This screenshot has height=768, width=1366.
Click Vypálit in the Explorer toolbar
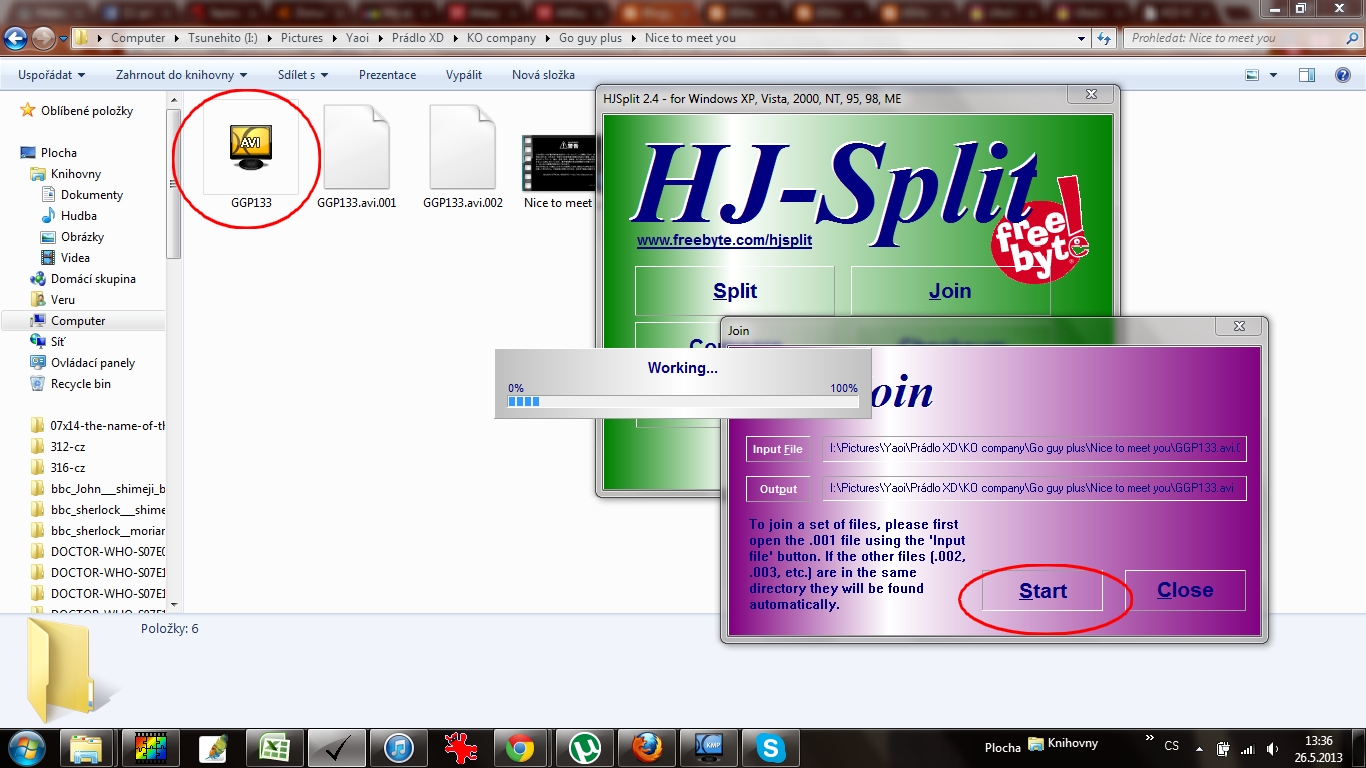click(x=464, y=75)
